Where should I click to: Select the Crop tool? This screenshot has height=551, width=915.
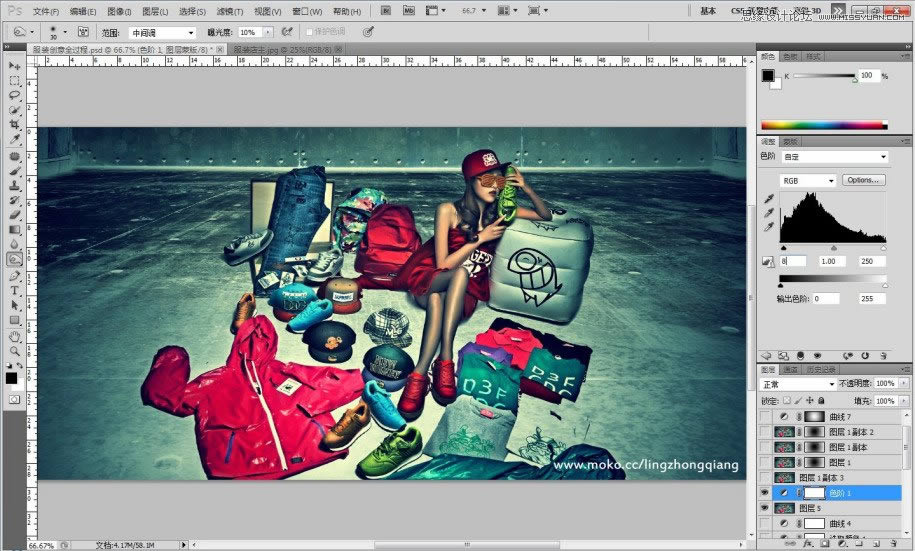tap(15, 125)
